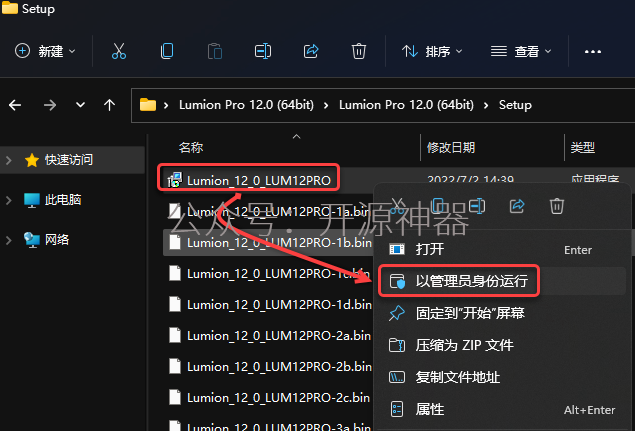Click the Delete trash icon in toolbar
Screen dimensions: 635x431
click(x=359, y=51)
